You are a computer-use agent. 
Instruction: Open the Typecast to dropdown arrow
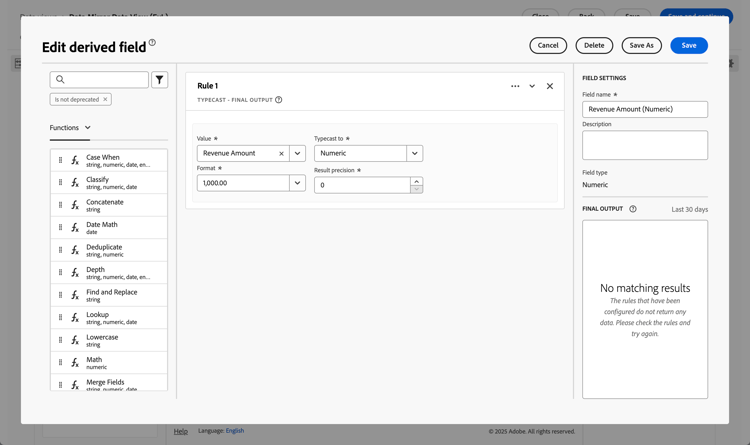coord(415,153)
